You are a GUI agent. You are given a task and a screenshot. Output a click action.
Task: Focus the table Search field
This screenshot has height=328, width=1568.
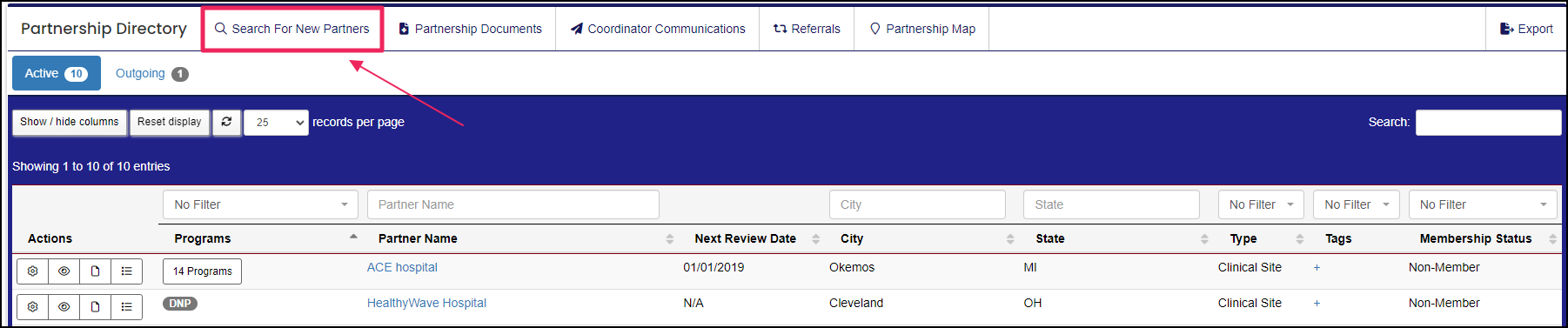pyautogui.click(x=1488, y=123)
